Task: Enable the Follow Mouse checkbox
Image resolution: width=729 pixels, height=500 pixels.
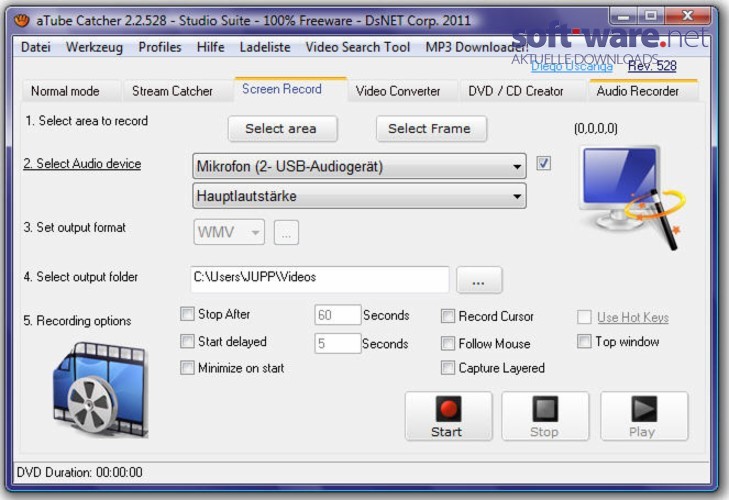Action: click(448, 344)
